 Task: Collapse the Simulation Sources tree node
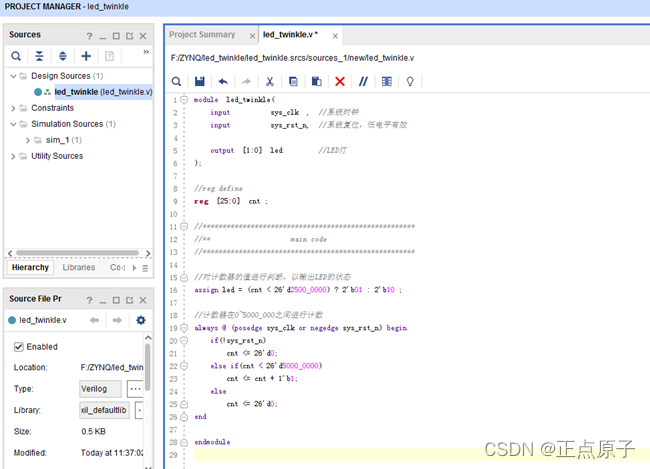(x=13, y=124)
